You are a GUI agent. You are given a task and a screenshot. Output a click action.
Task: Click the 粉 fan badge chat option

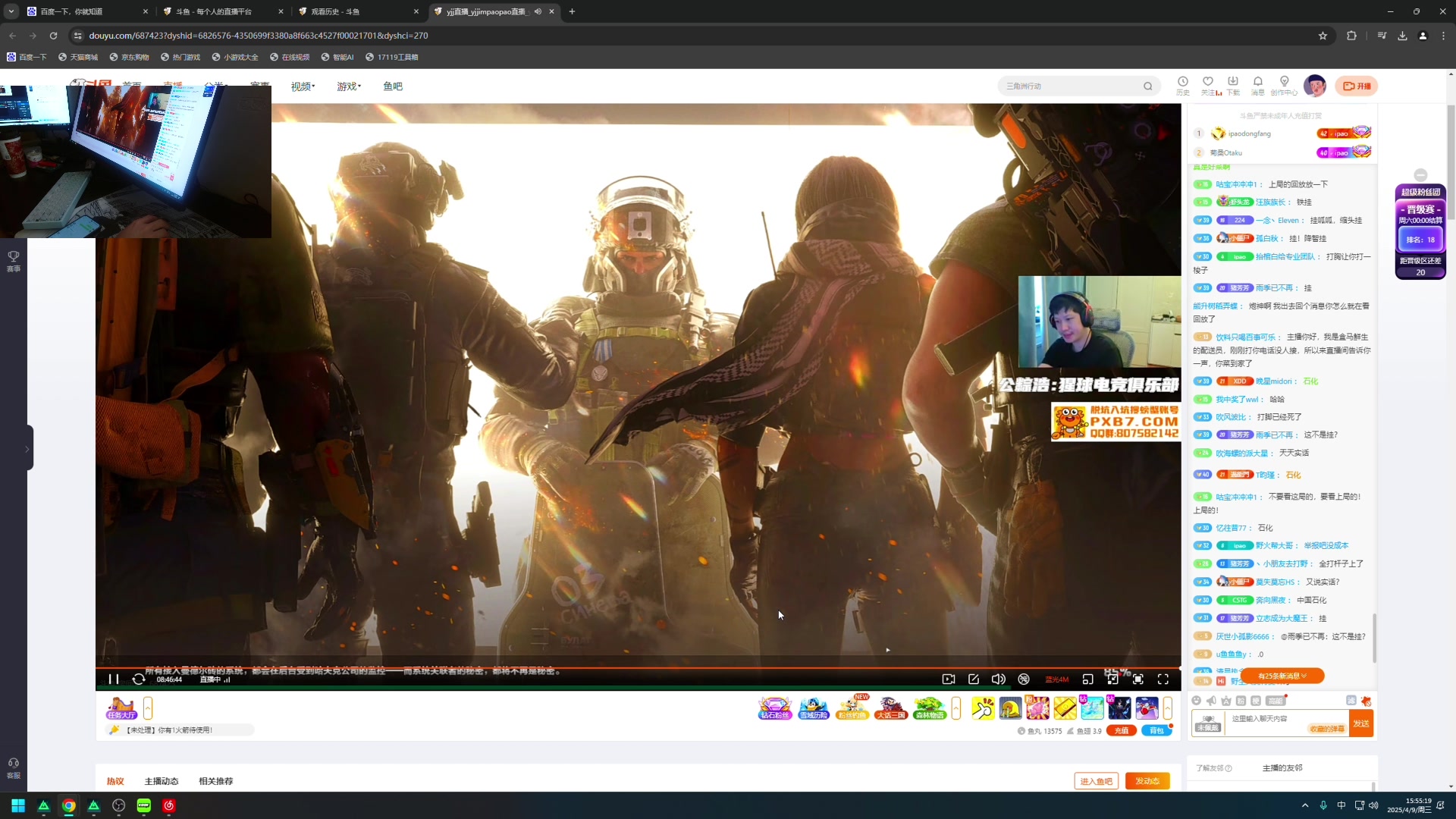coord(1241,701)
